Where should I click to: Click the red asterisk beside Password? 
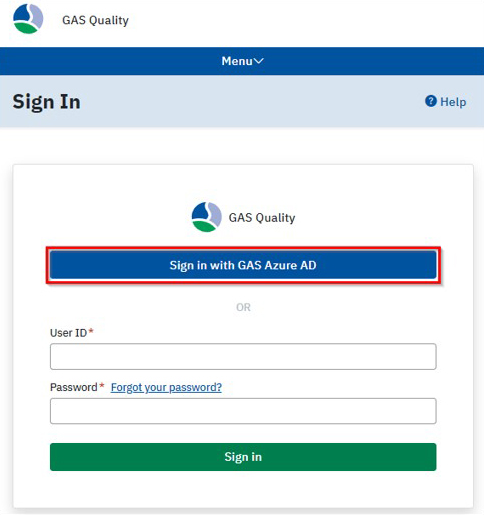[x=102, y=386]
